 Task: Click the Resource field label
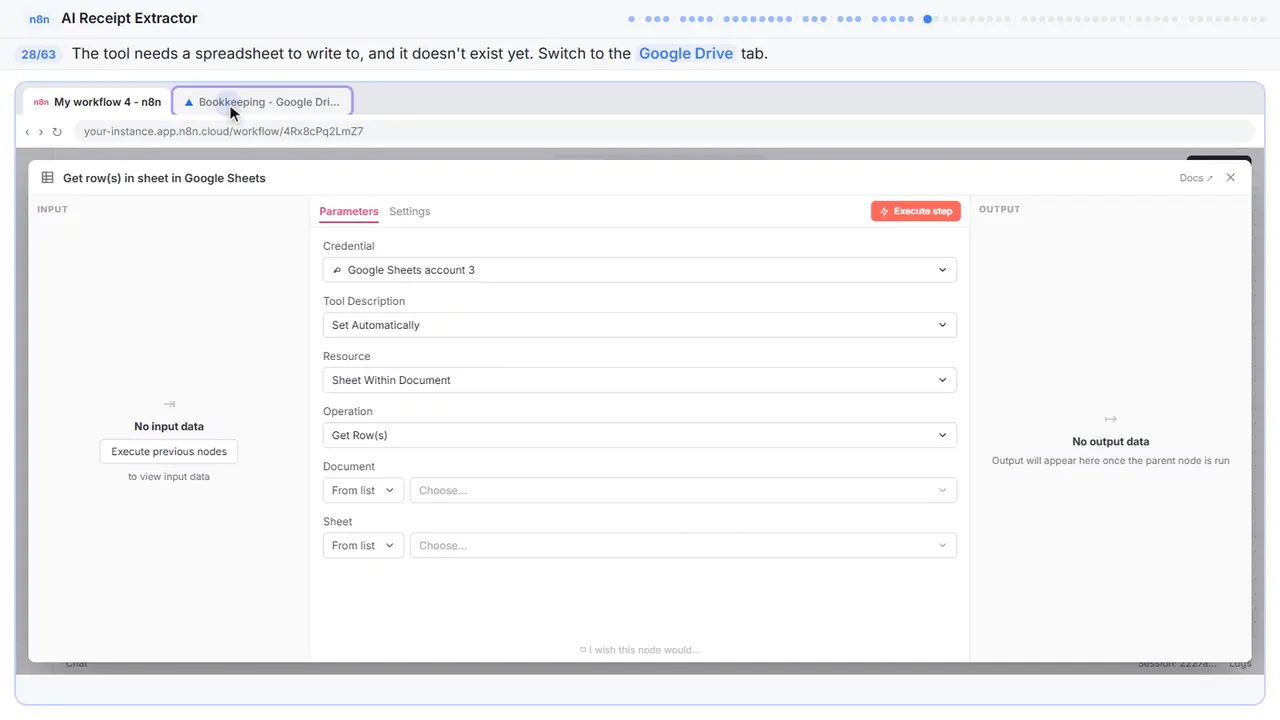click(x=347, y=356)
